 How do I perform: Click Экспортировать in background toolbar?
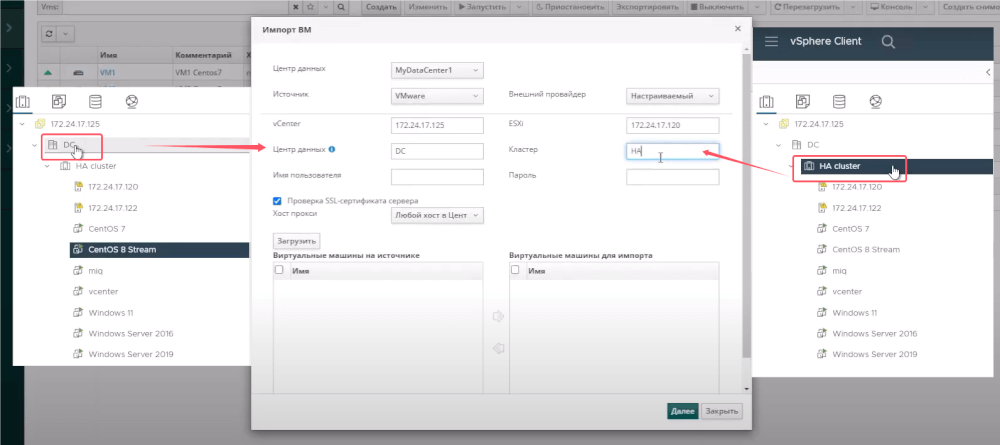(648, 7)
